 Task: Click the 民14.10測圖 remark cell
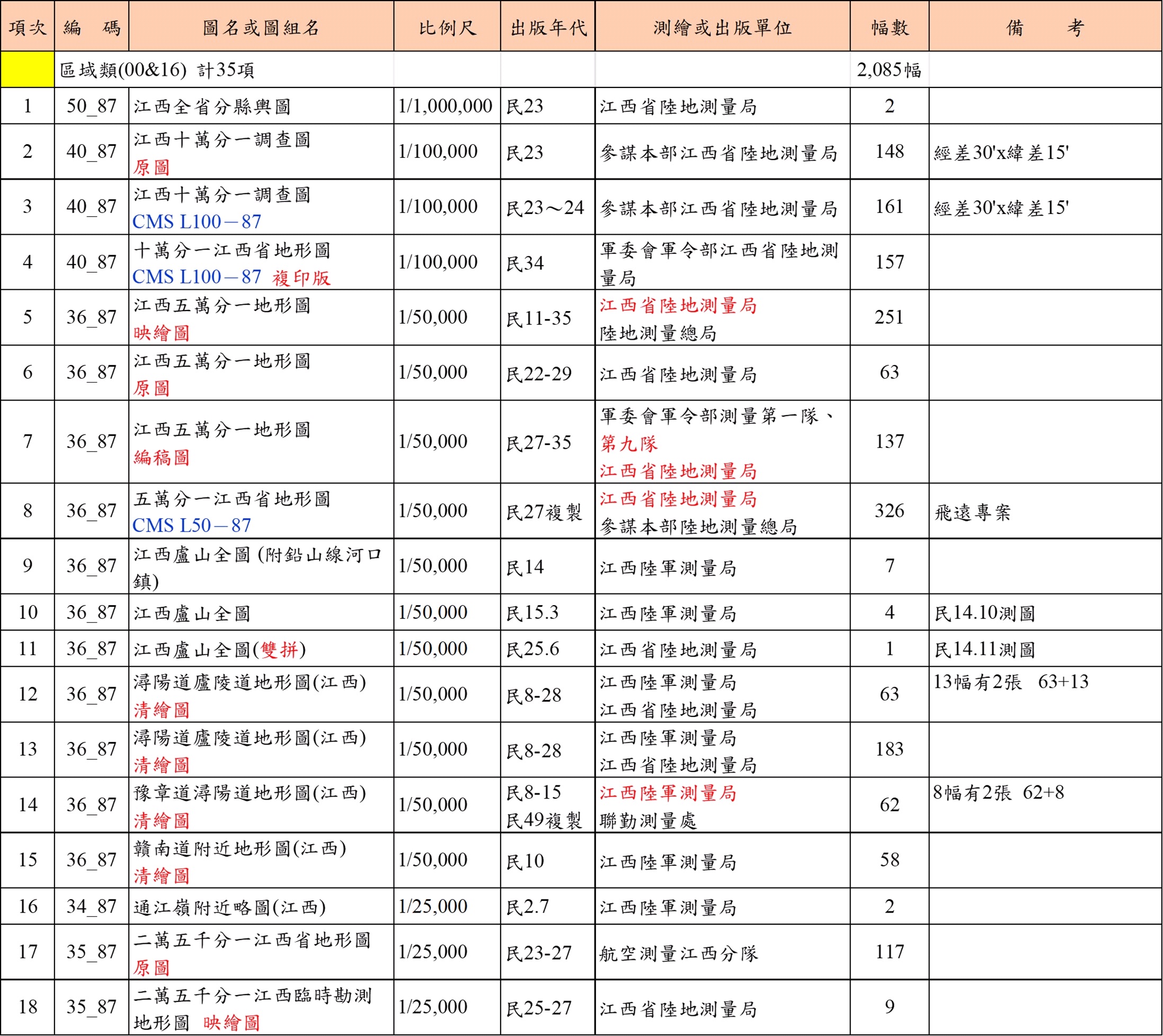pos(985,613)
